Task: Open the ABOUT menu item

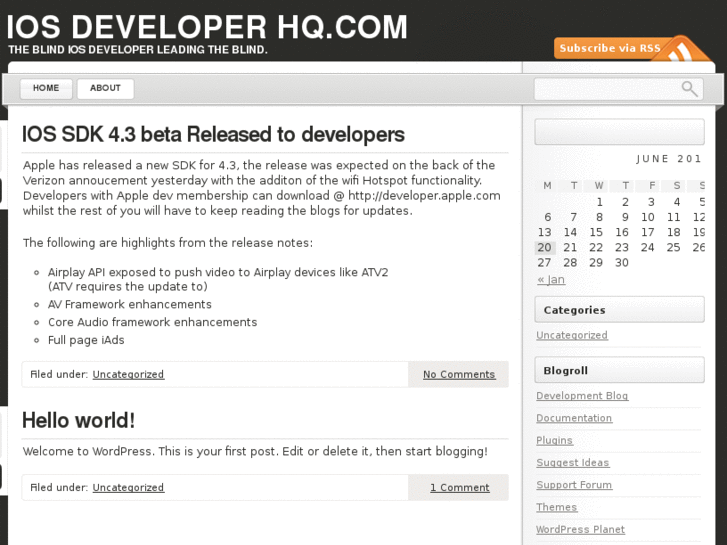Action: coord(105,88)
